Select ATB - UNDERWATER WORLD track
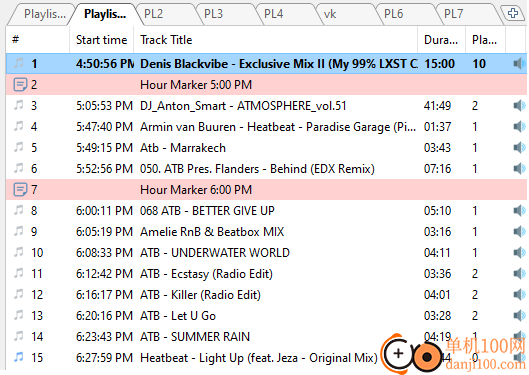The height and width of the screenshot is (375, 529). [266, 253]
